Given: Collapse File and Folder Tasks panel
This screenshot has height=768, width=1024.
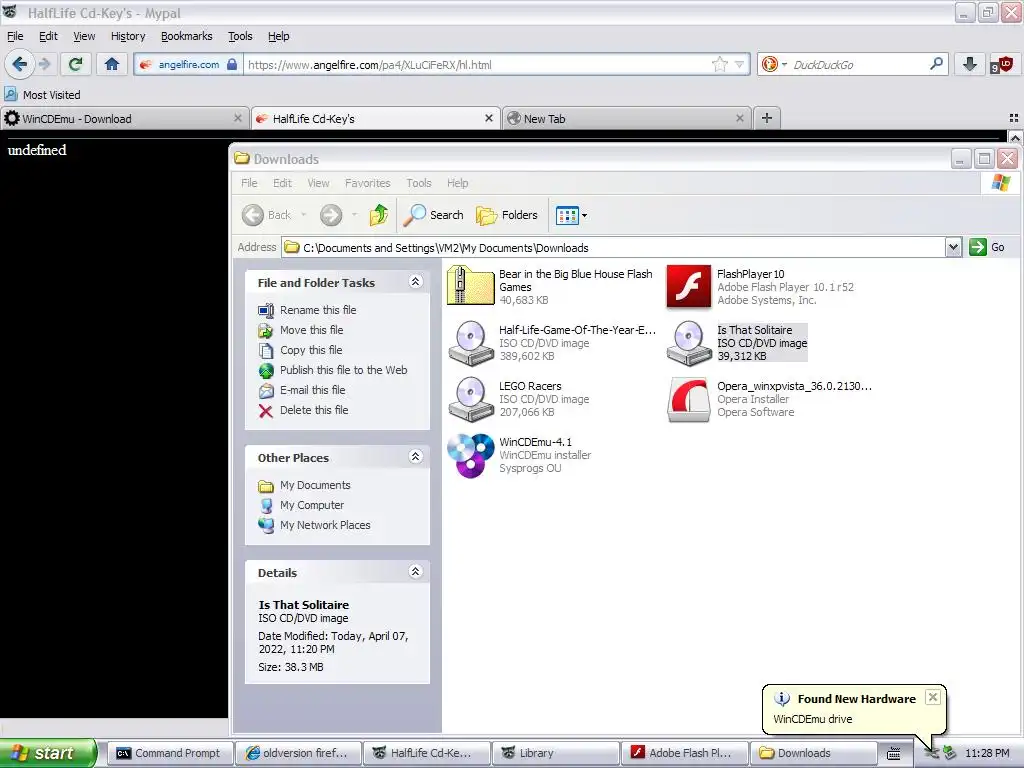Looking at the screenshot, I should pos(415,281).
